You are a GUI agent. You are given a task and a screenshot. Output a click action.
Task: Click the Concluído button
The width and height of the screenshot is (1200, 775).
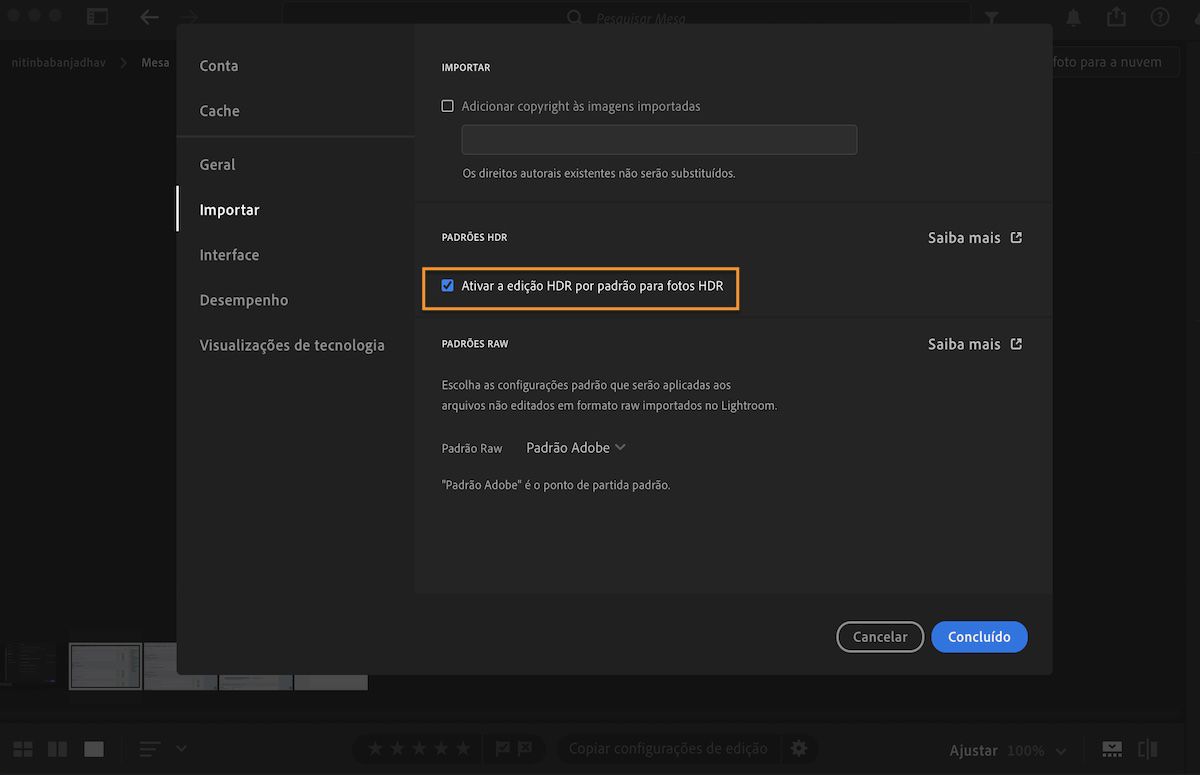tap(979, 636)
